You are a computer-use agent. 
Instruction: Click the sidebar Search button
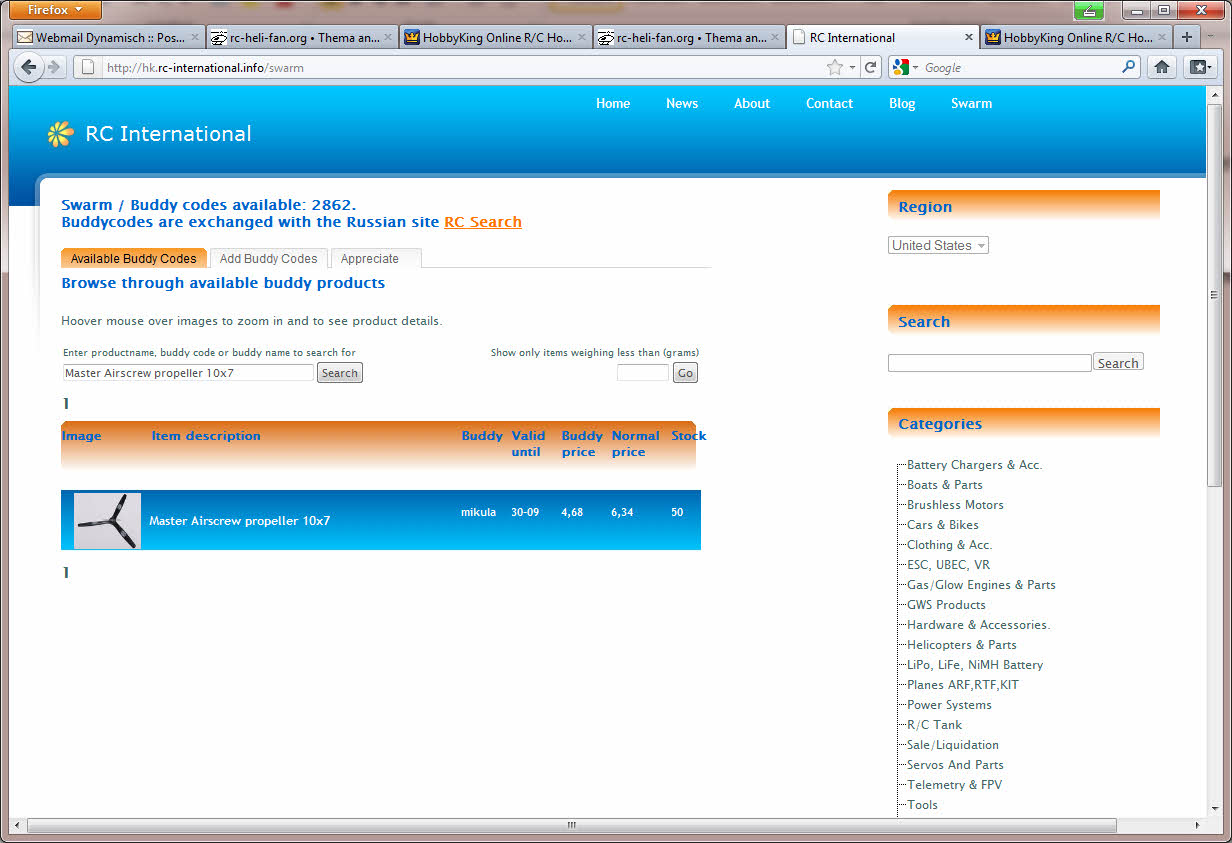tap(1118, 363)
